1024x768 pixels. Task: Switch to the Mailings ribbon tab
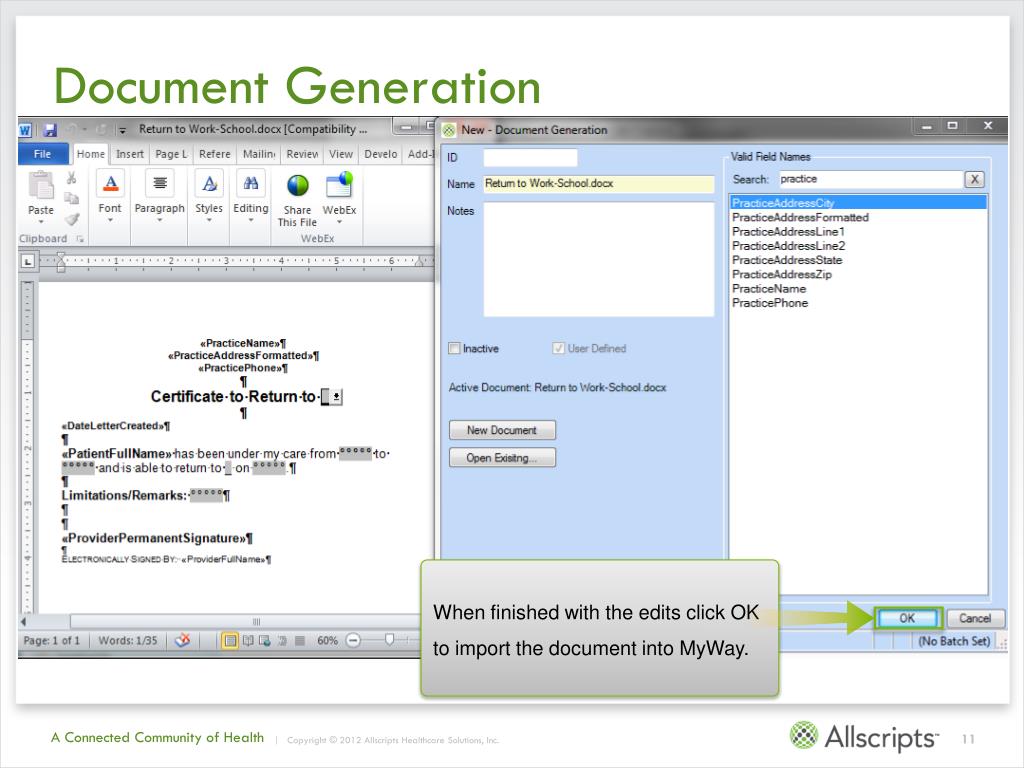click(x=259, y=154)
